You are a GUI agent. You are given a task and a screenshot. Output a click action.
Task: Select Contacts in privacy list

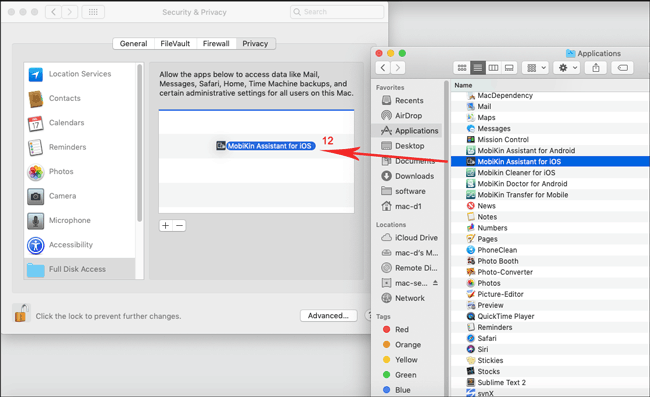[79, 99]
